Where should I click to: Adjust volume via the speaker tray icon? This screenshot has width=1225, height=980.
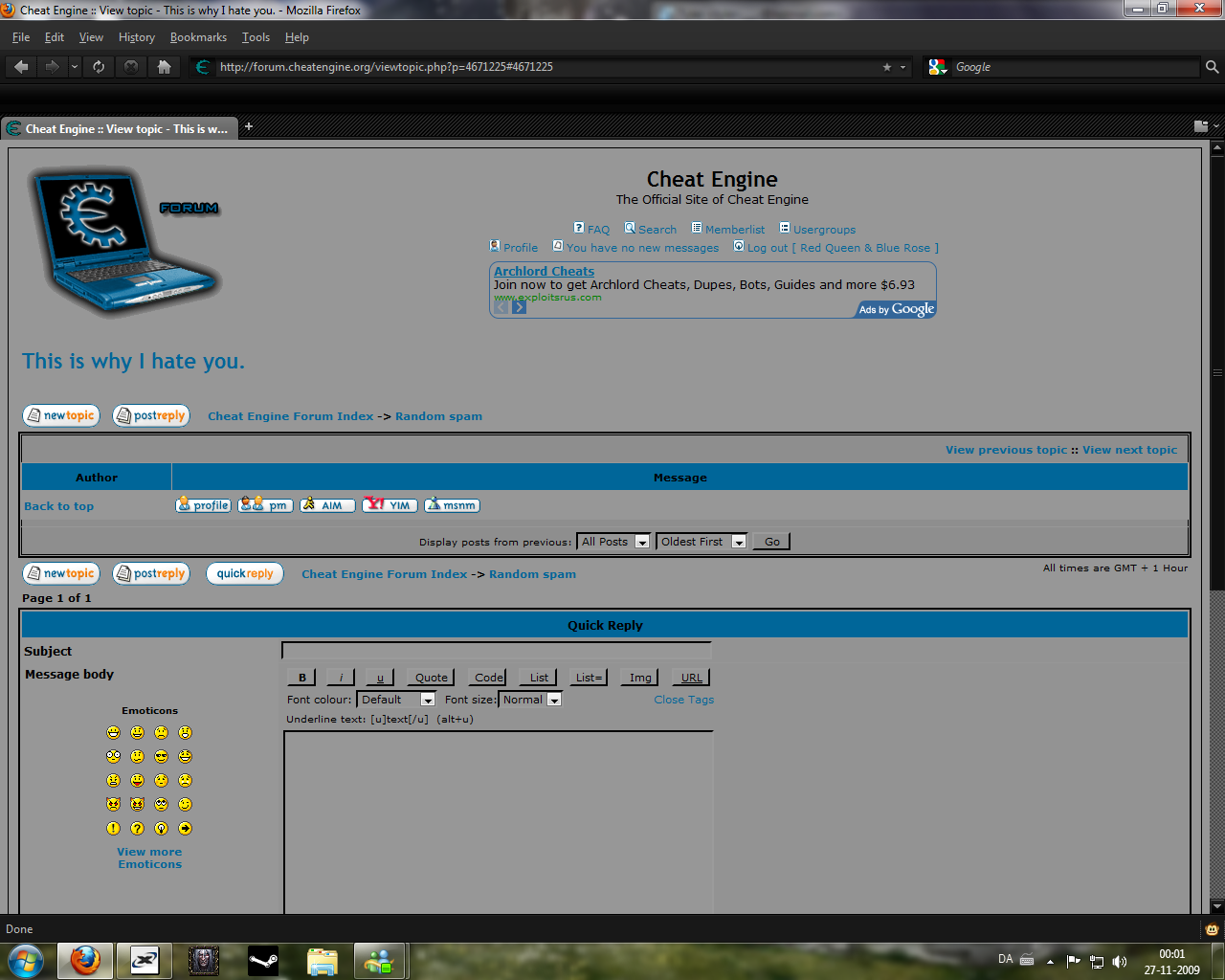(x=1120, y=962)
